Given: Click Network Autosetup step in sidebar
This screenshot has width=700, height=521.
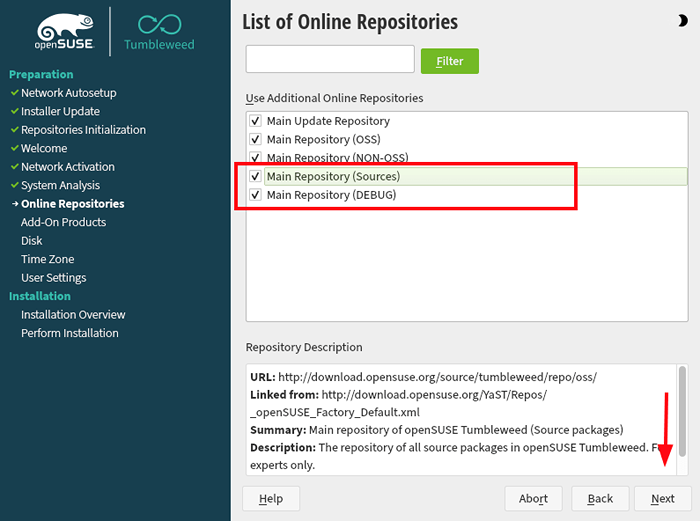Looking at the screenshot, I should (x=68, y=93).
